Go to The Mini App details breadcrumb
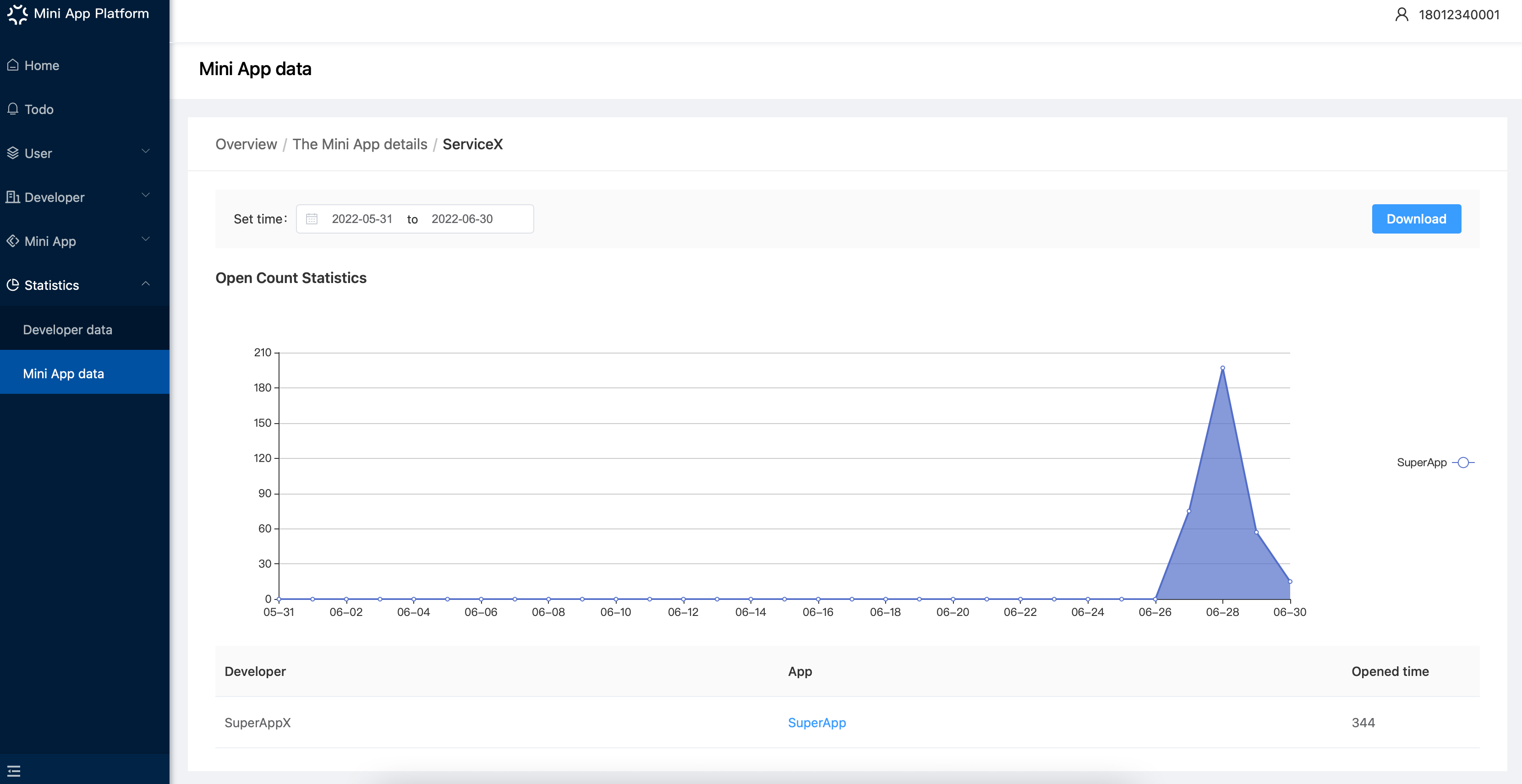The image size is (1522, 784). click(x=359, y=144)
